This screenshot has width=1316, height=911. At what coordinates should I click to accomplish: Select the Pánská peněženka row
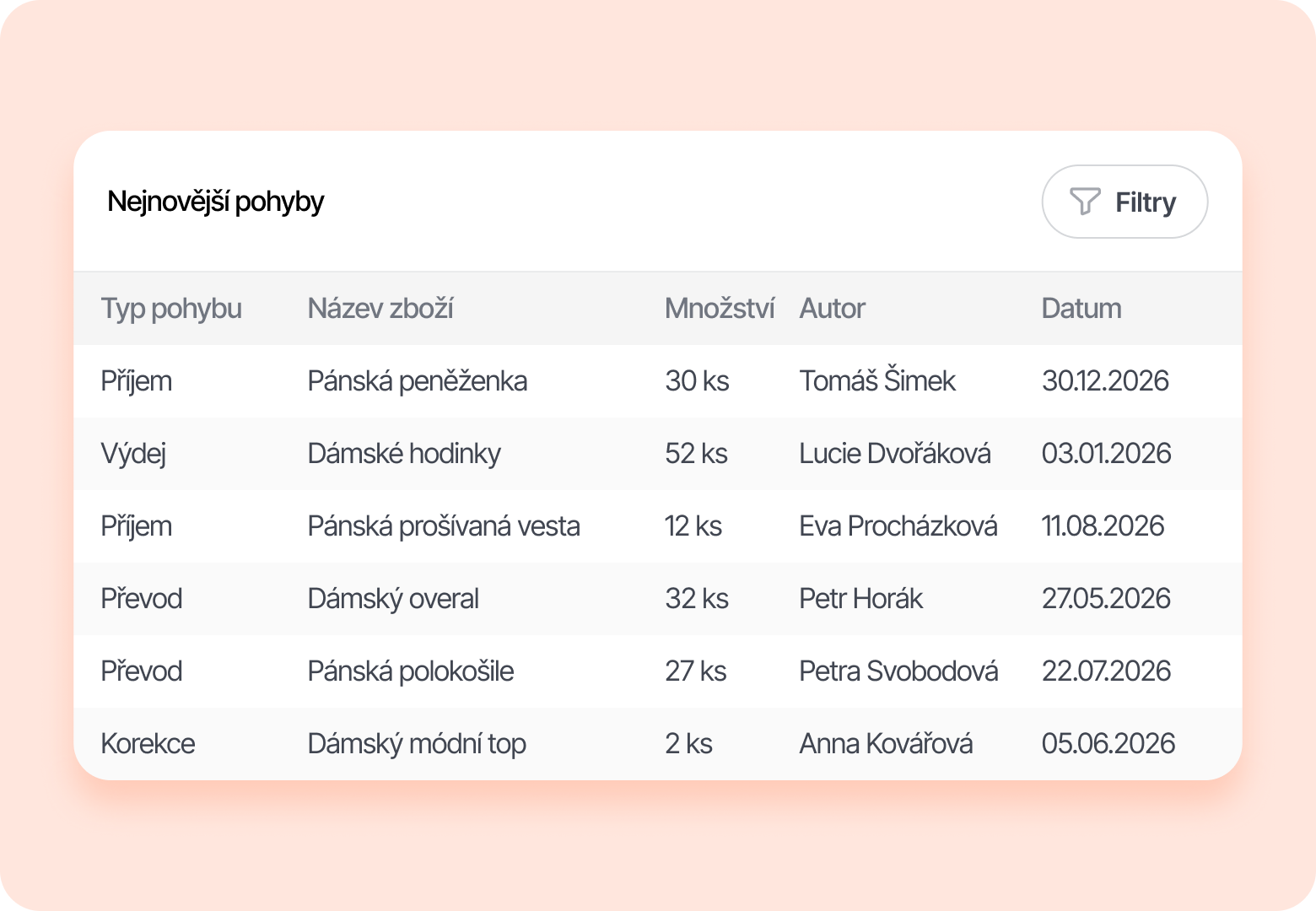click(x=417, y=381)
